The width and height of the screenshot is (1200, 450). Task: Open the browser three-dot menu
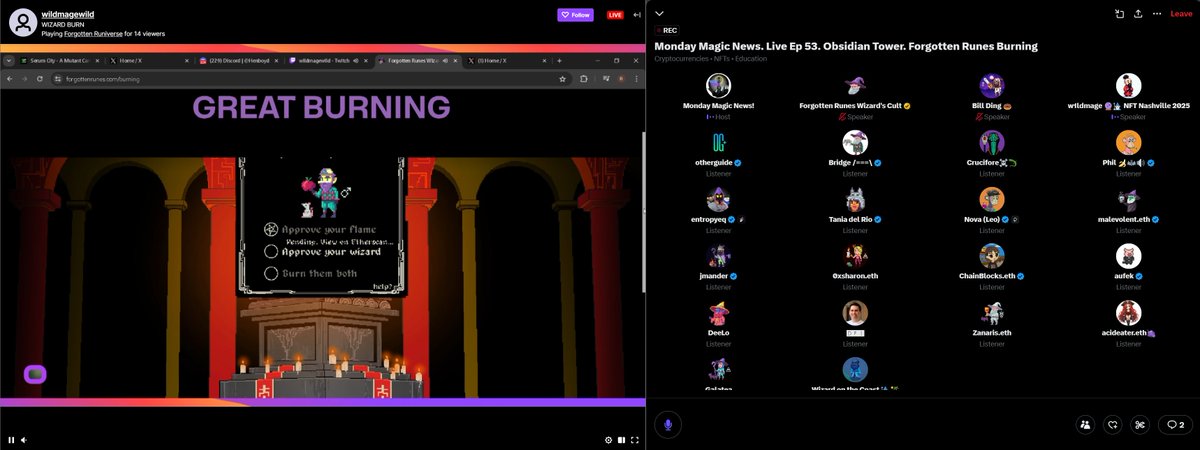click(634, 78)
